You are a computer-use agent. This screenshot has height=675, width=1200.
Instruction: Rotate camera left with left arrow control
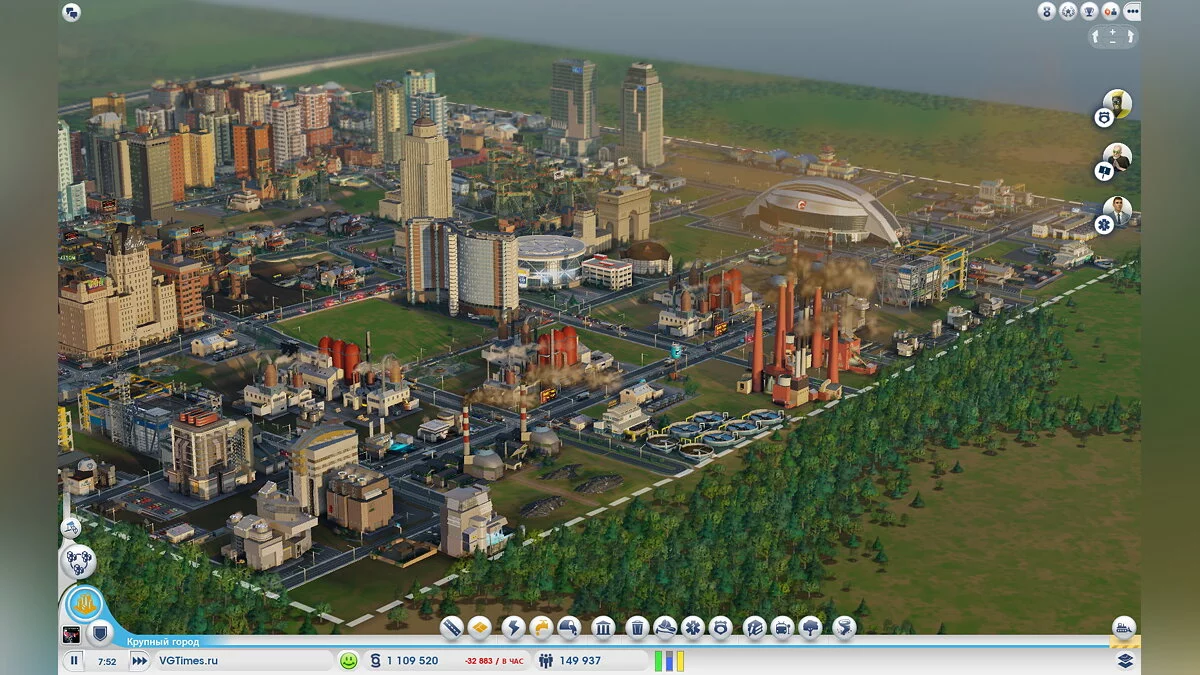[1095, 36]
